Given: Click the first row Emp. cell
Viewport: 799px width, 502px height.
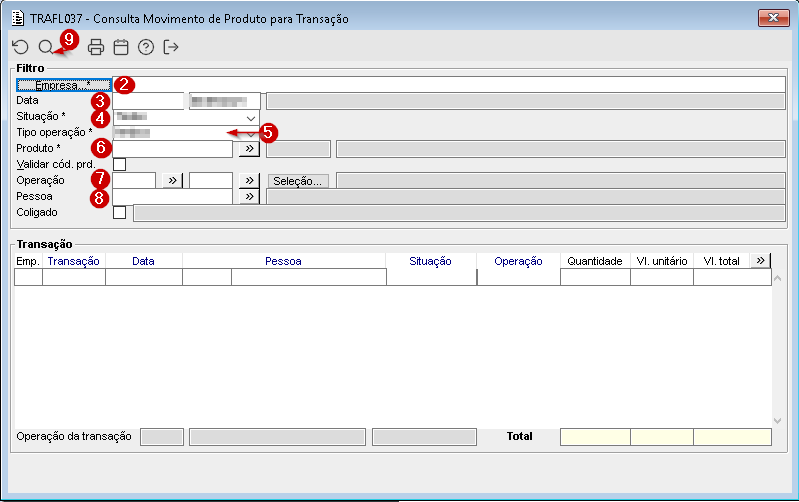Looking at the screenshot, I should [x=29, y=277].
